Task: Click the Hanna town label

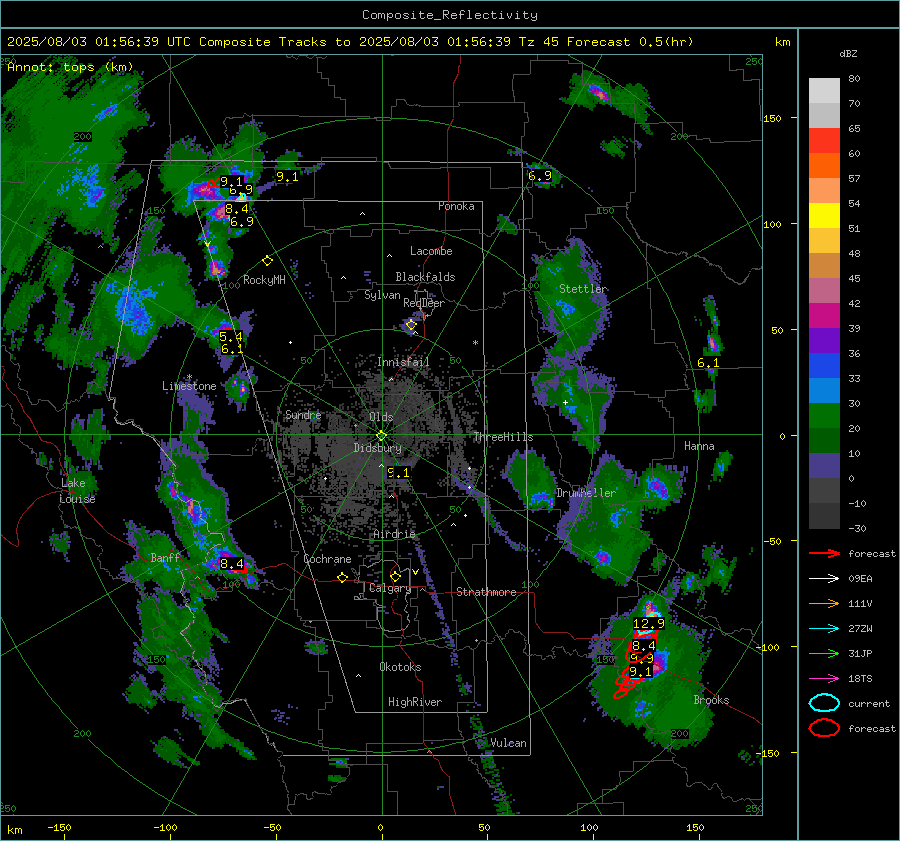Action: [699, 446]
